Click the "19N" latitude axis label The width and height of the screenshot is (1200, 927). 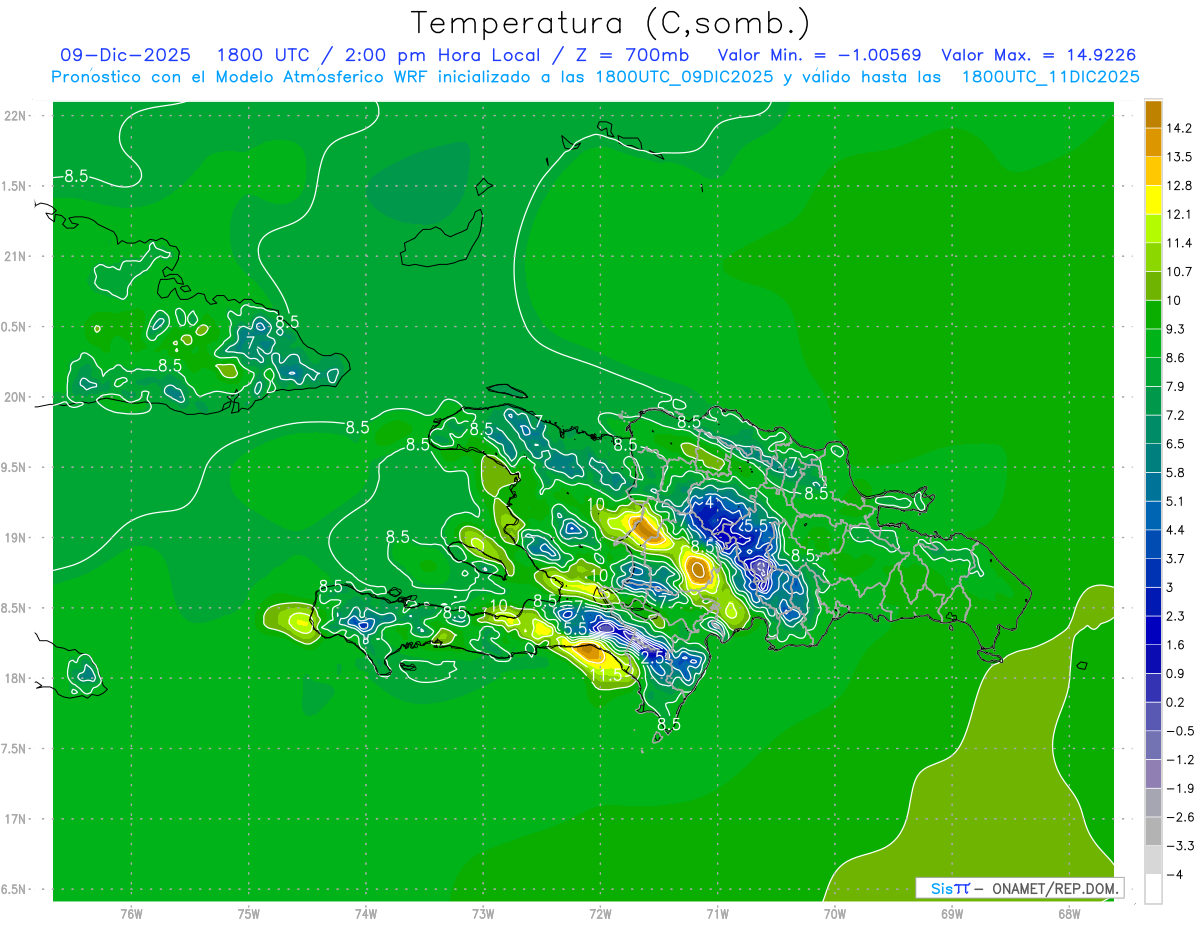pos(15,538)
